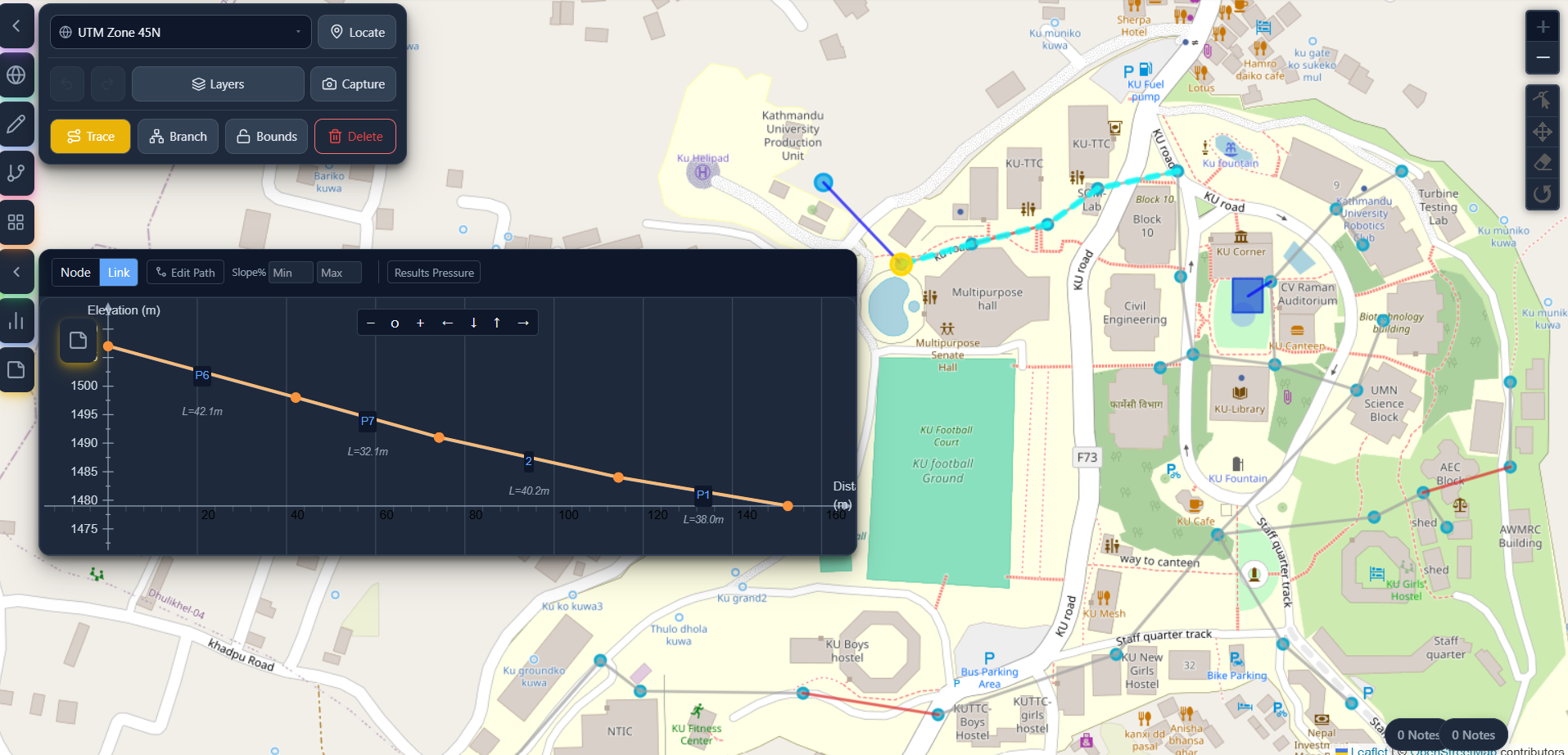Click the Results Pressure button

[x=434, y=273]
